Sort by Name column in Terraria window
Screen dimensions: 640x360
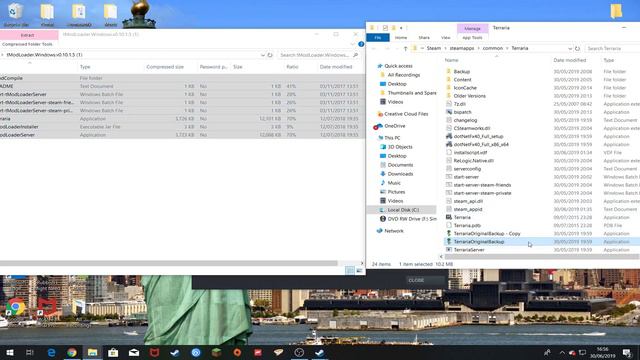[x=451, y=60]
